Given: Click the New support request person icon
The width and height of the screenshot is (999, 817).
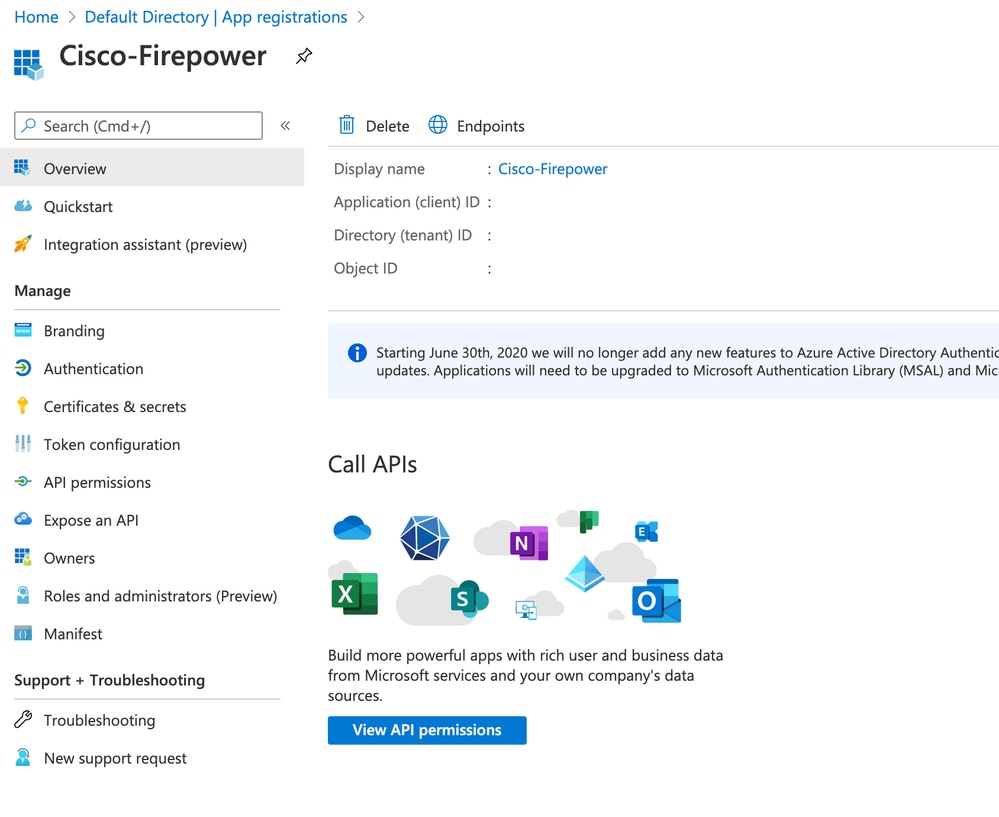Looking at the screenshot, I should click(x=23, y=757).
